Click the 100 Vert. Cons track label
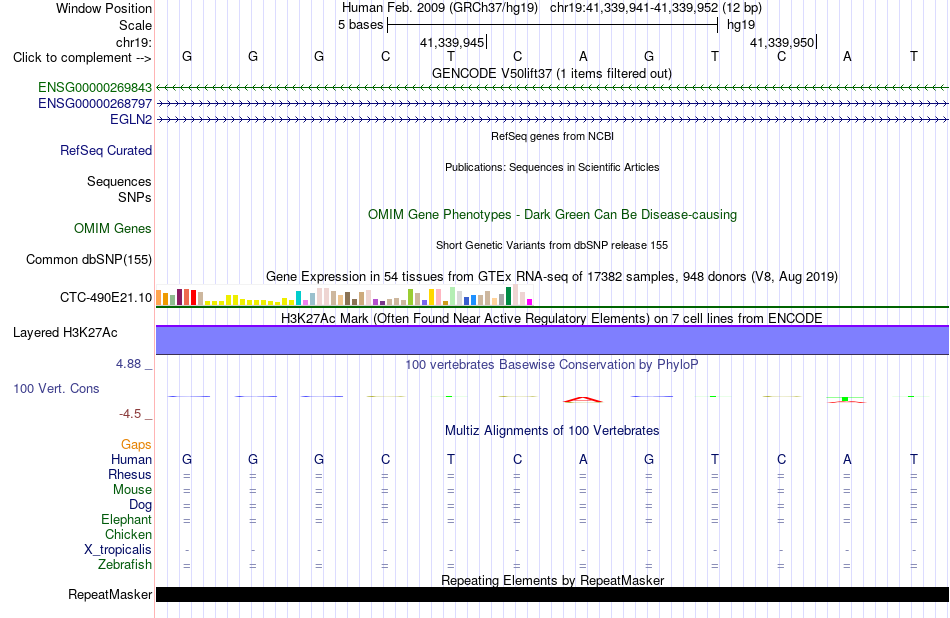 point(56,388)
